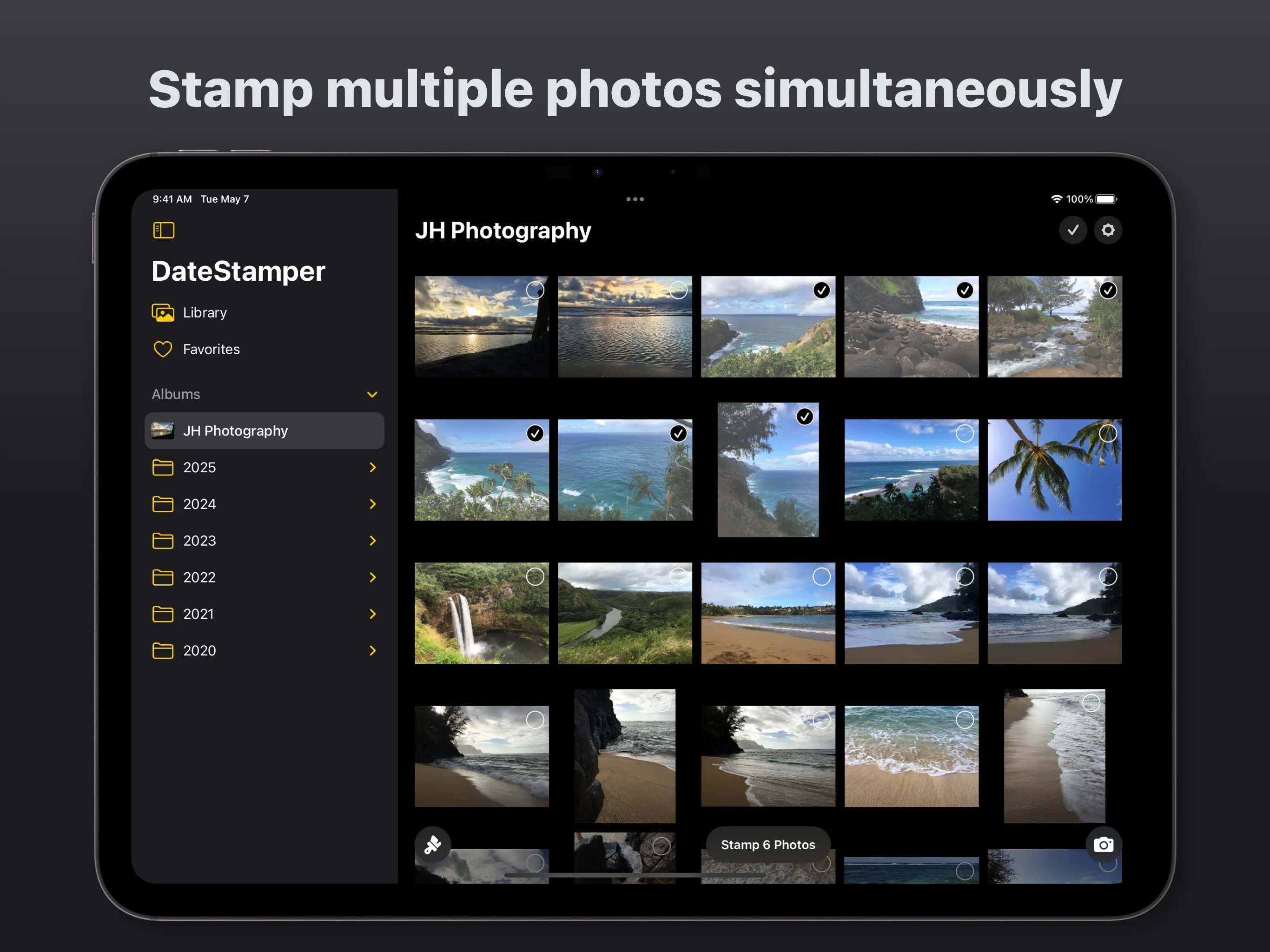This screenshot has height=952, width=1270.
Task: Check the palm tree photo selection circle
Action: click(x=1107, y=434)
